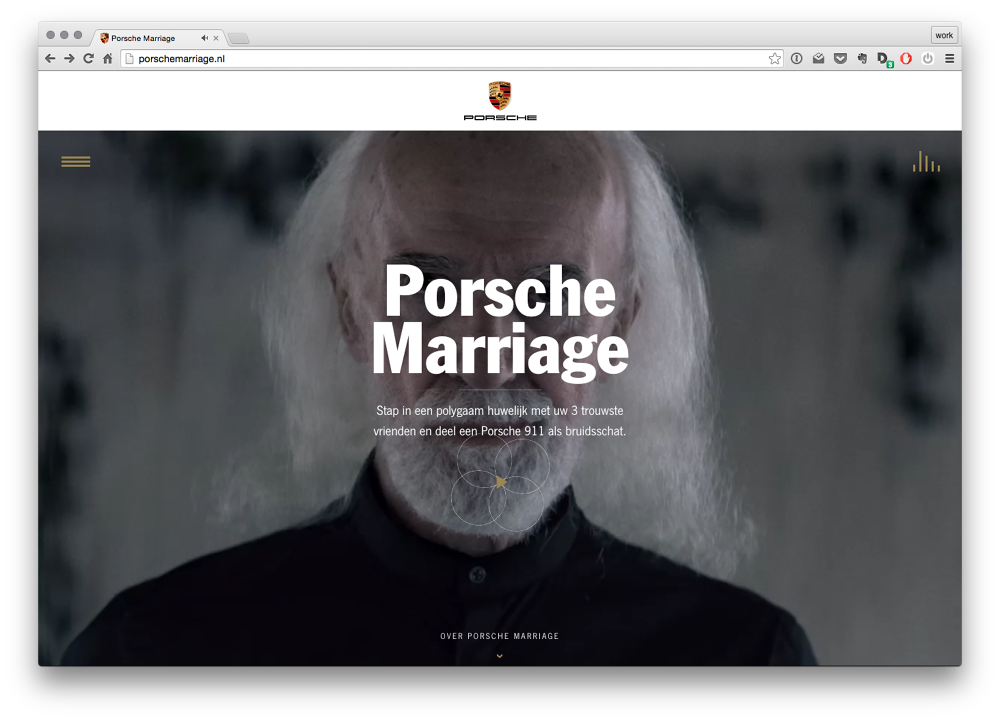Screen dimensions: 1000x721
Task: Open a new browser tab
Action: pos(237,37)
